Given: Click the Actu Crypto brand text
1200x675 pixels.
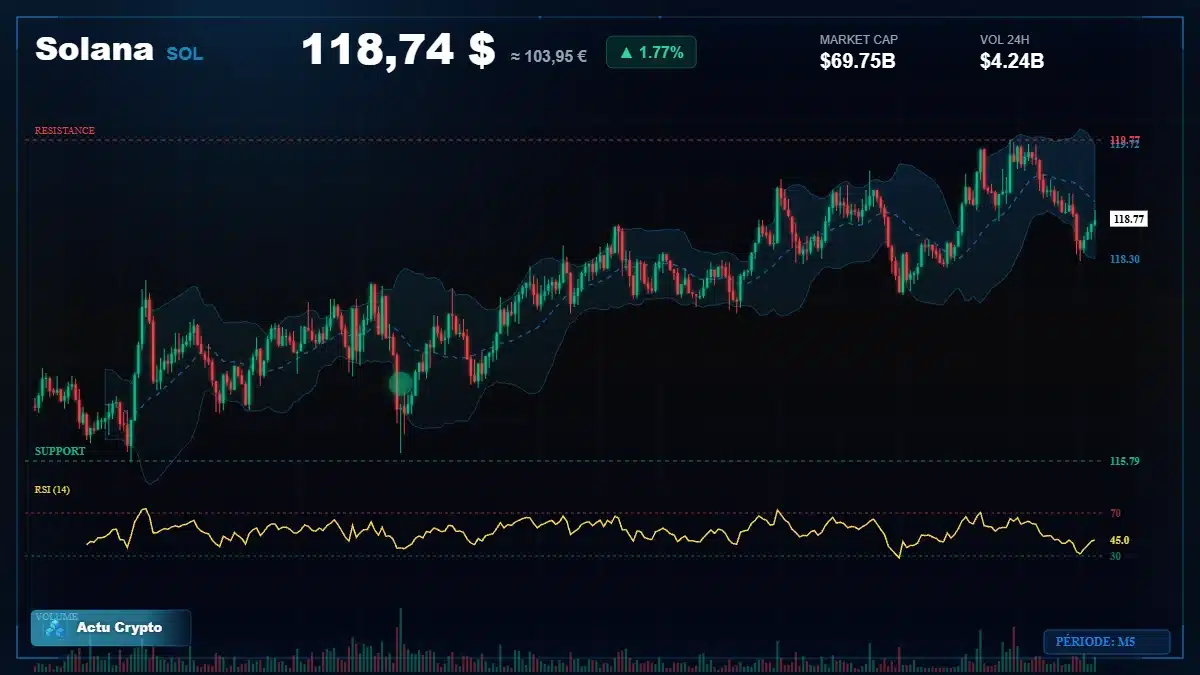Looking at the screenshot, I should (119, 628).
